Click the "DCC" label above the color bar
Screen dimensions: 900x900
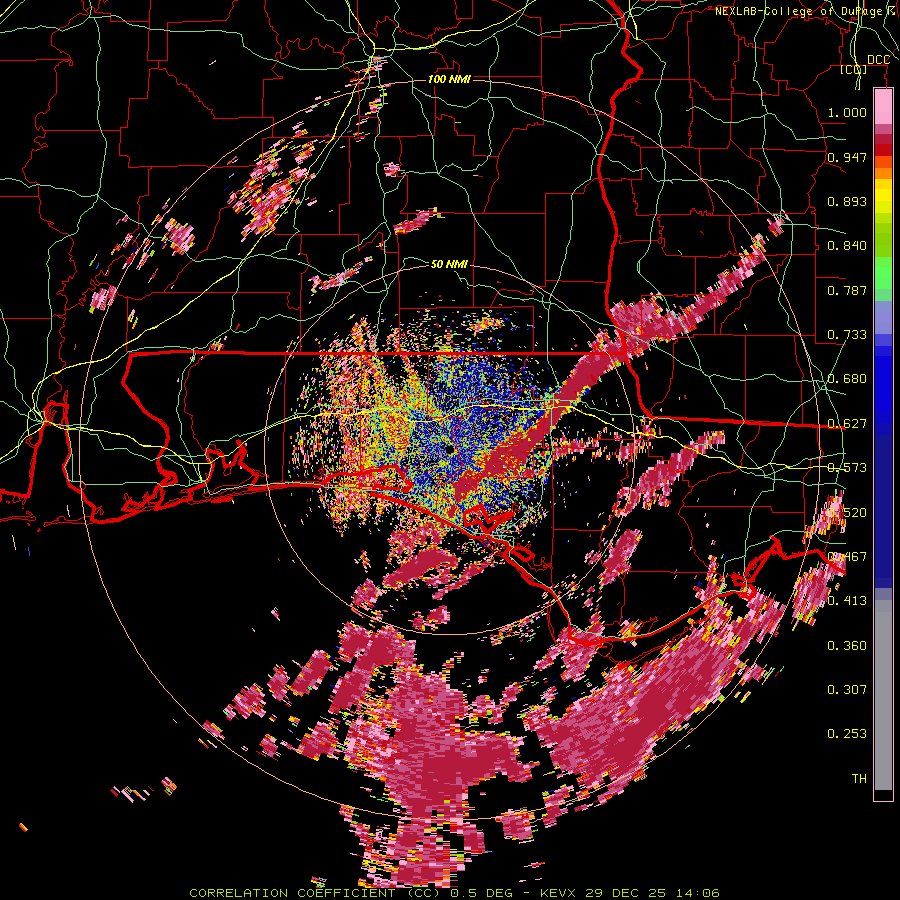point(879,60)
